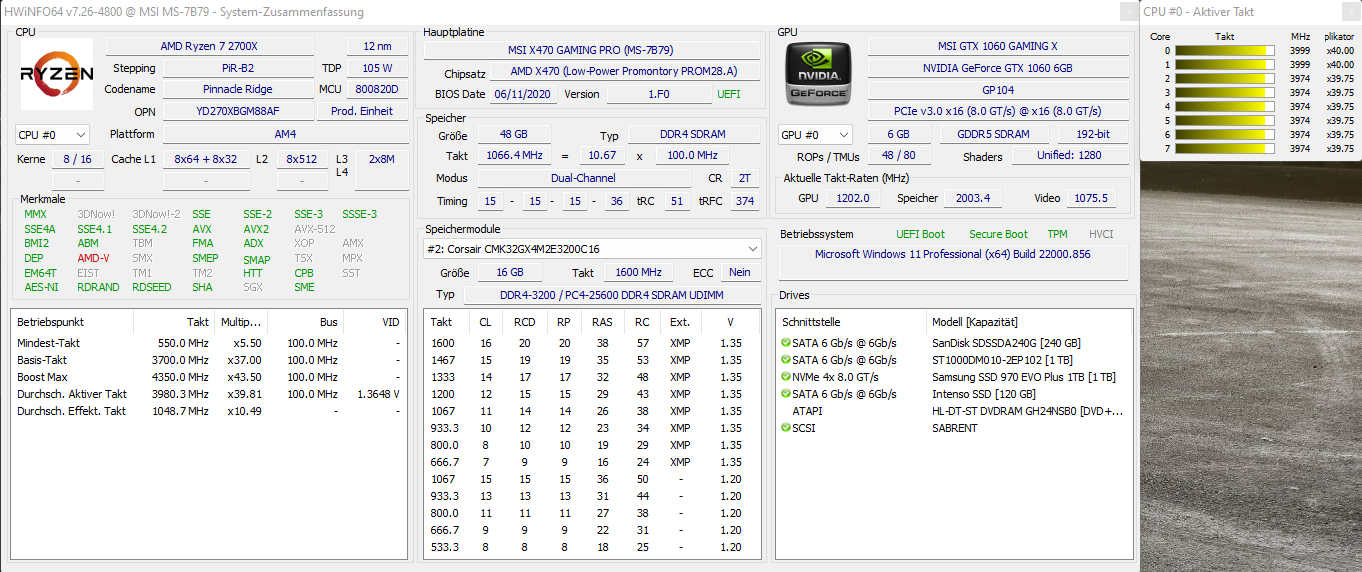Viewport: 1362px width, 572px height.
Task: Click the 06/11/2020 BIOS date field
Action: 524,95
